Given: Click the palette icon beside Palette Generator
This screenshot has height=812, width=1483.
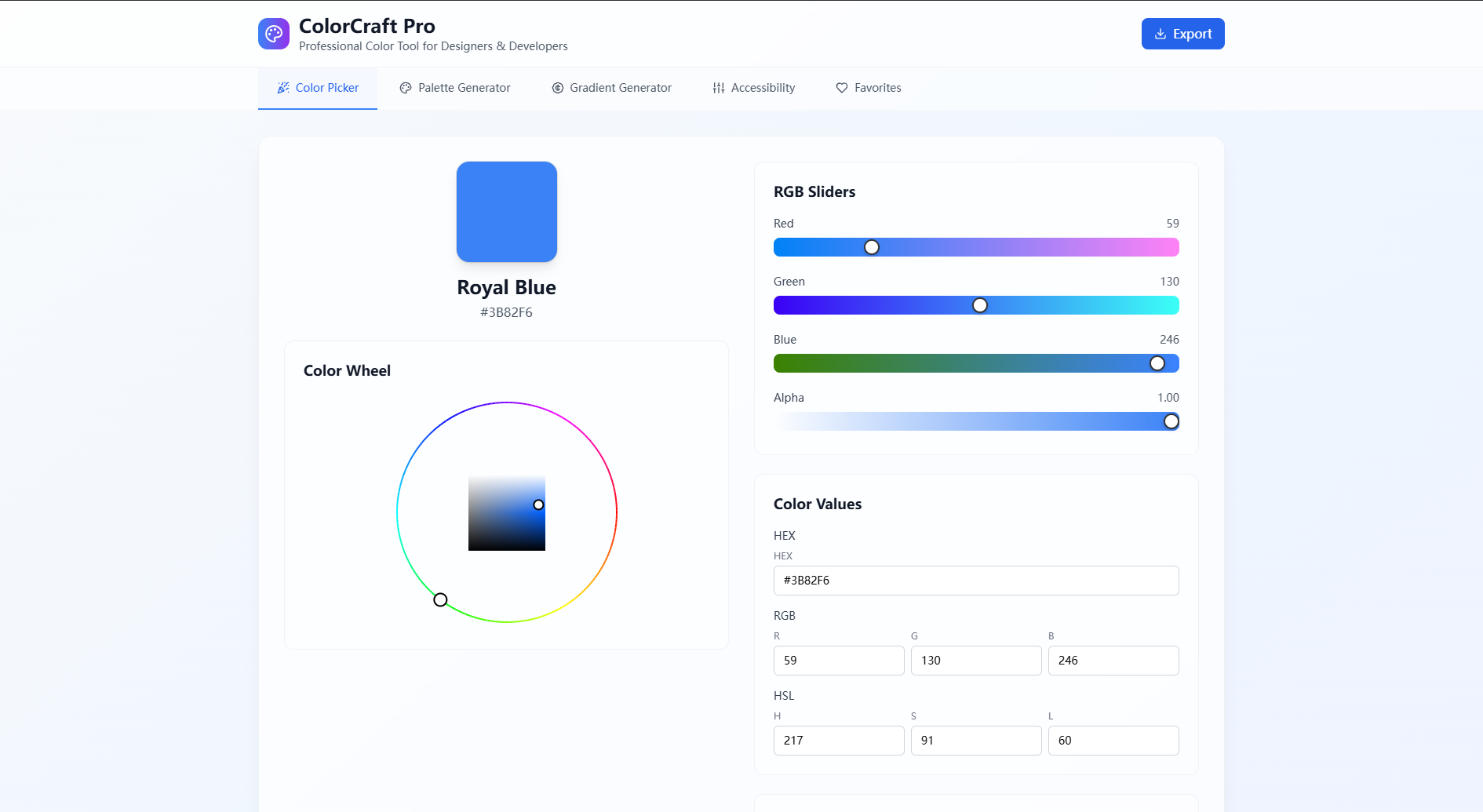Looking at the screenshot, I should (x=405, y=87).
